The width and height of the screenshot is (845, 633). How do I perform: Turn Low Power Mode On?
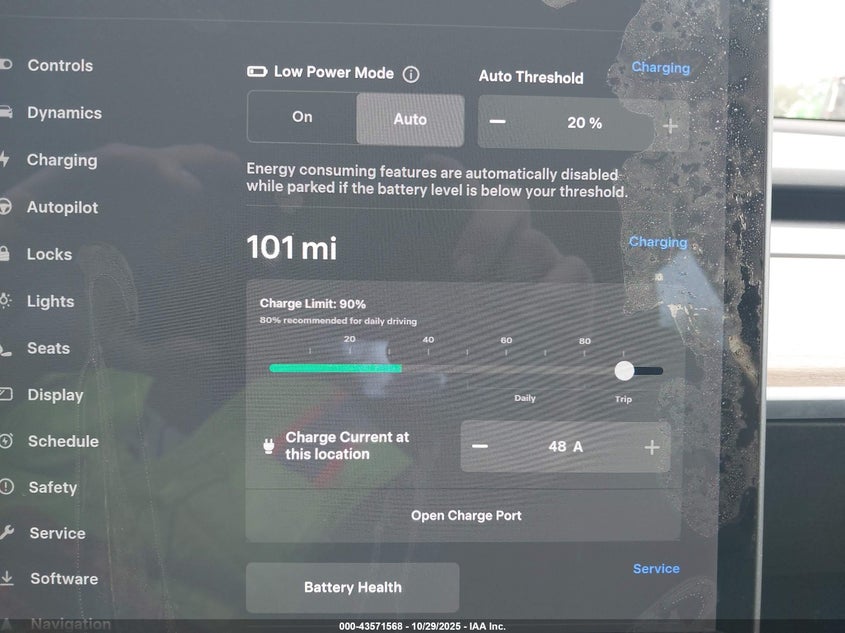click(302, 118)
